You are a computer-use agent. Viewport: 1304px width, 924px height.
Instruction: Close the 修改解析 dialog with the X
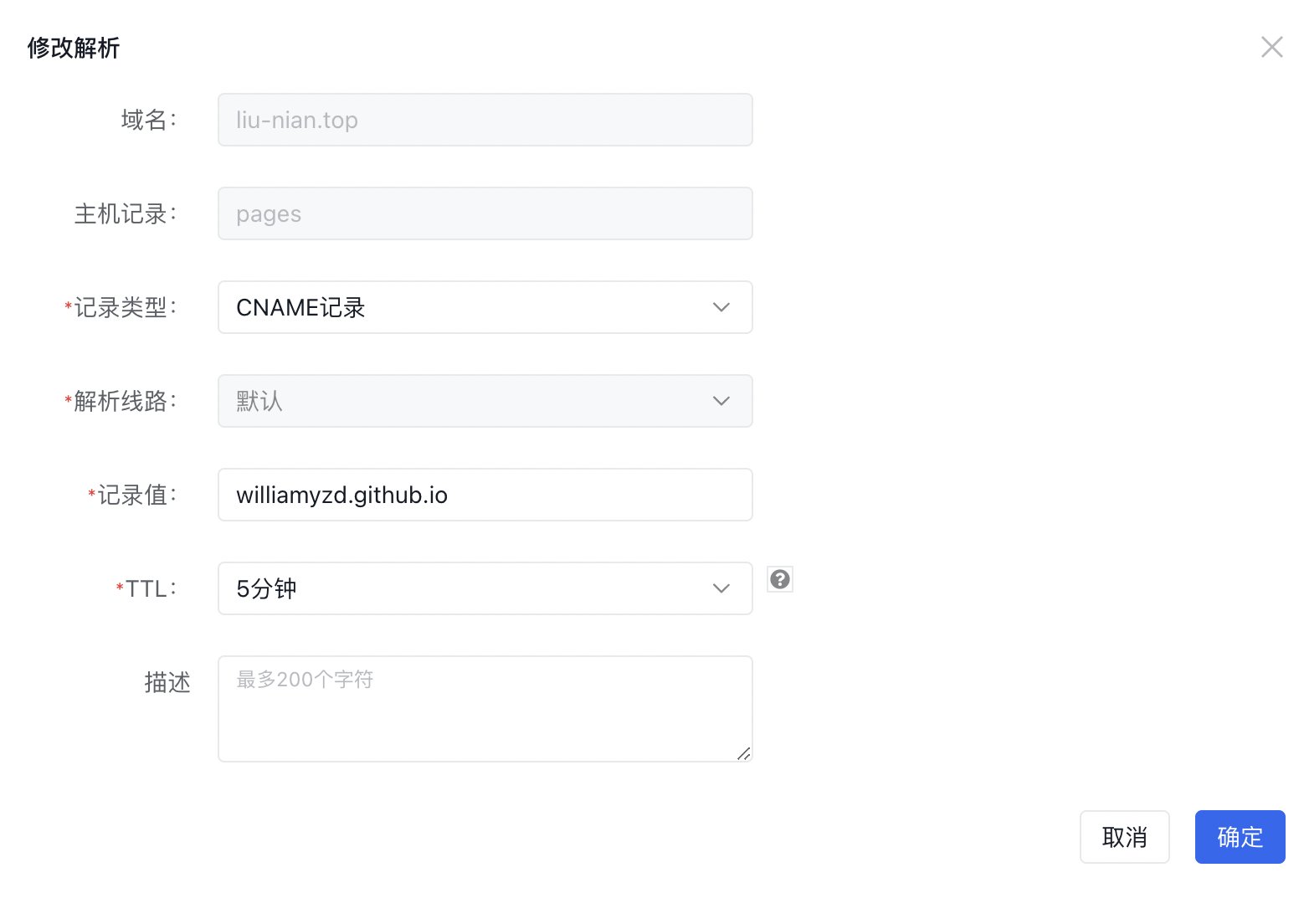pyautogui.click(x=1271, y=47)
